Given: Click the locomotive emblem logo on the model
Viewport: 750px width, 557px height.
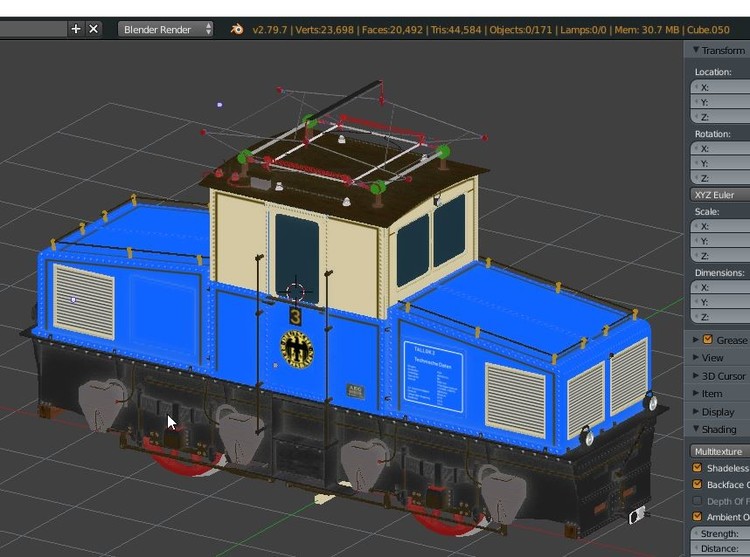Looking at the screenshot, I should tap(296, 350).
